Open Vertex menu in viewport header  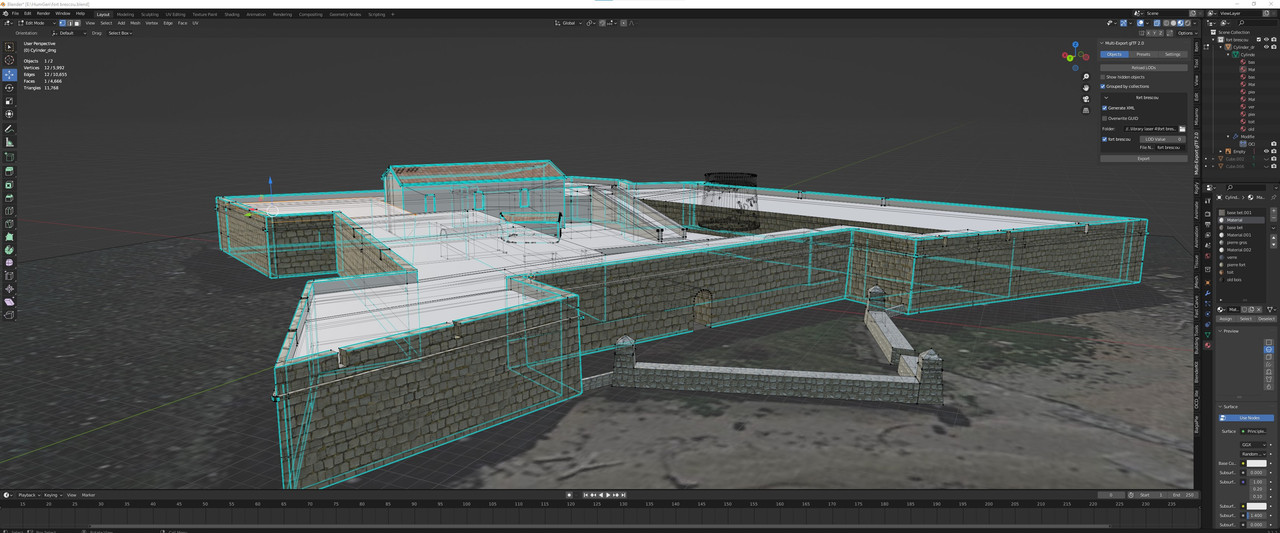(152, 23)
